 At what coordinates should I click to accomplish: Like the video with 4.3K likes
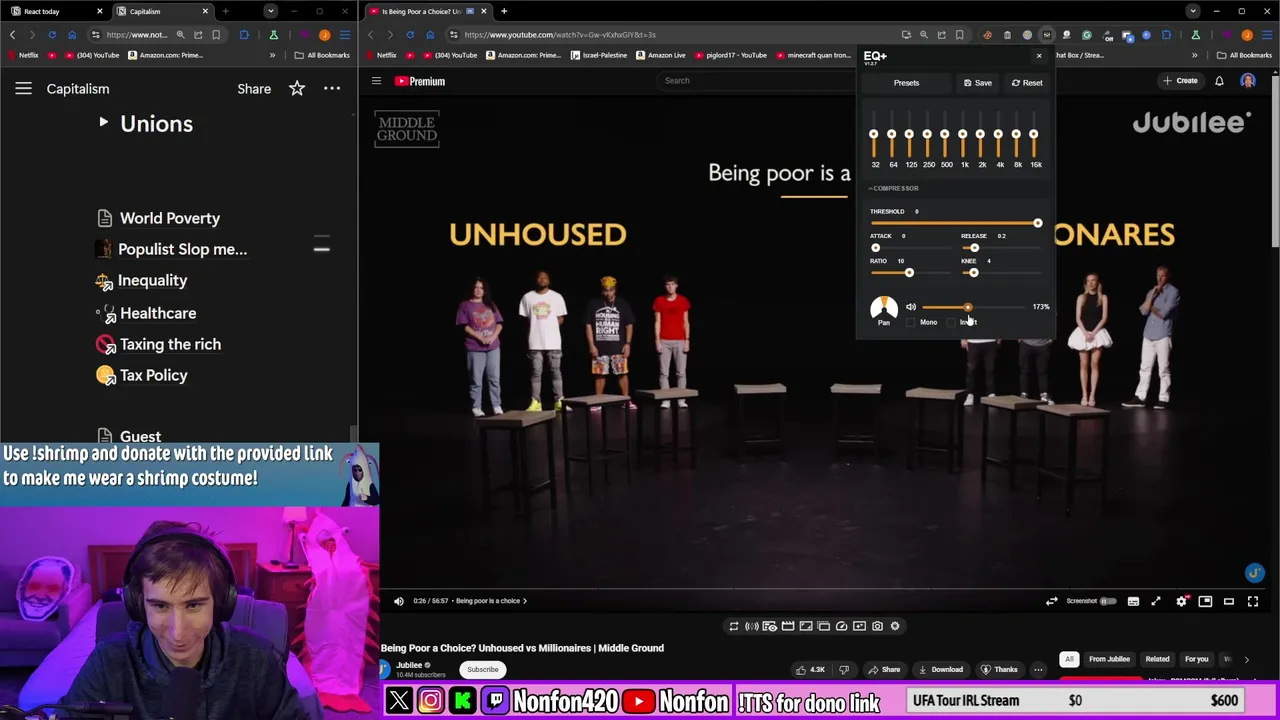[811, 670]
